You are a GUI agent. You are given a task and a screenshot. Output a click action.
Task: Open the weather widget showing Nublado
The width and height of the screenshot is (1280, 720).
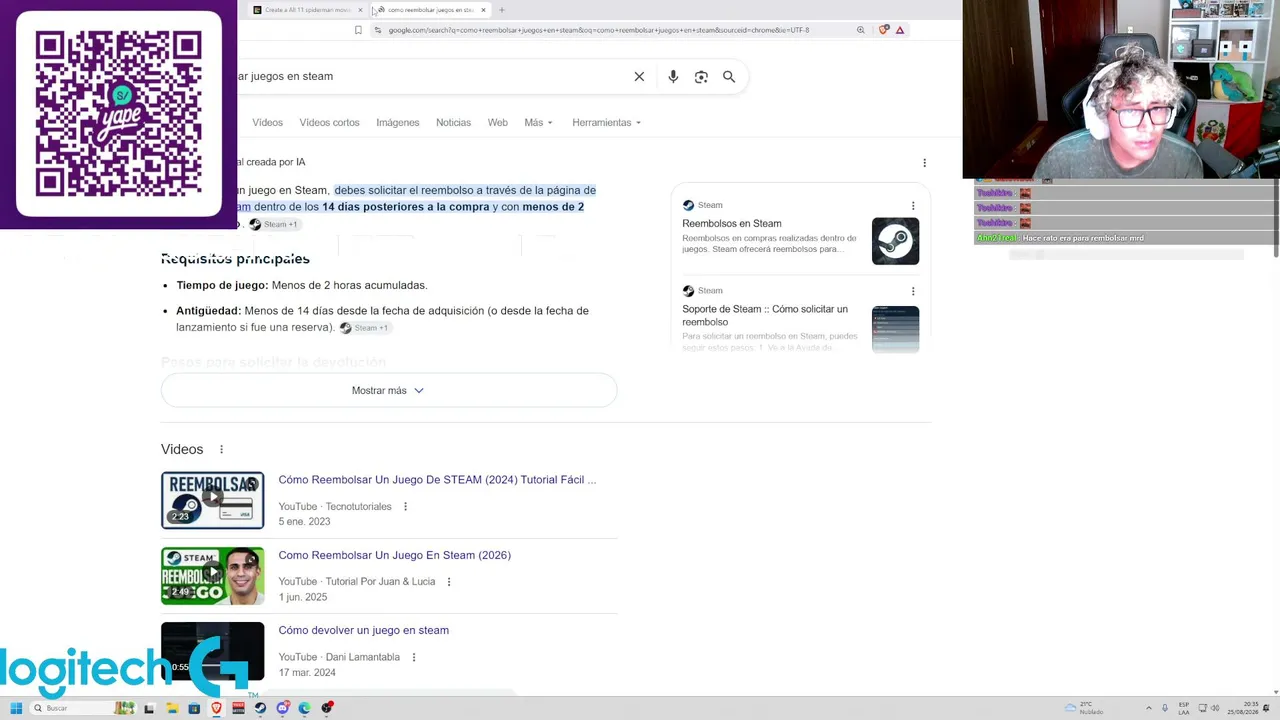click(x=1084, y=708)
